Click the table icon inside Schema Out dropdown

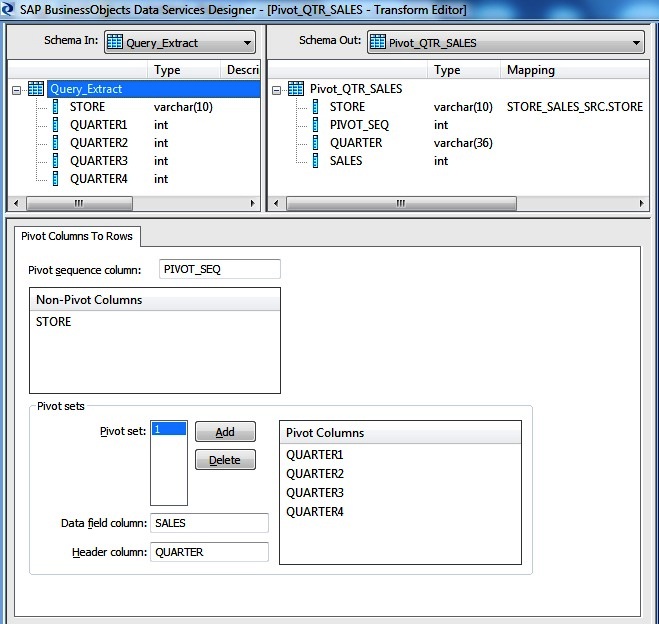point(377,42)
